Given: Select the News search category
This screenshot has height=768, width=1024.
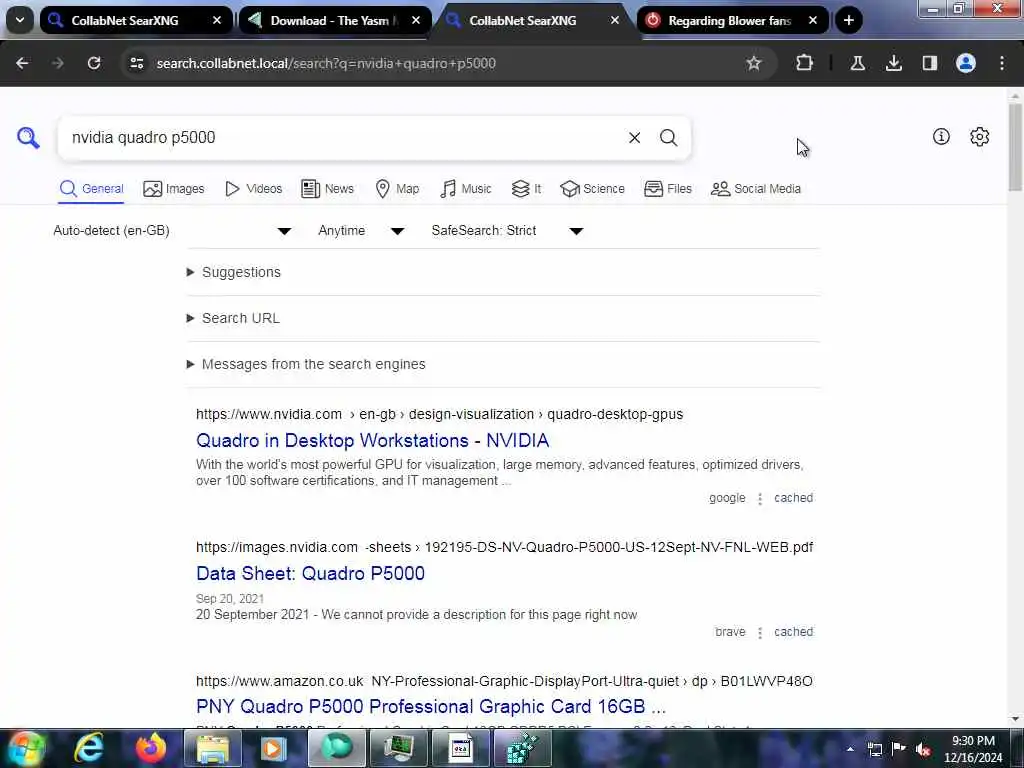Looking at the screenshot, I should pyautogui.click(x=327, y=189).
